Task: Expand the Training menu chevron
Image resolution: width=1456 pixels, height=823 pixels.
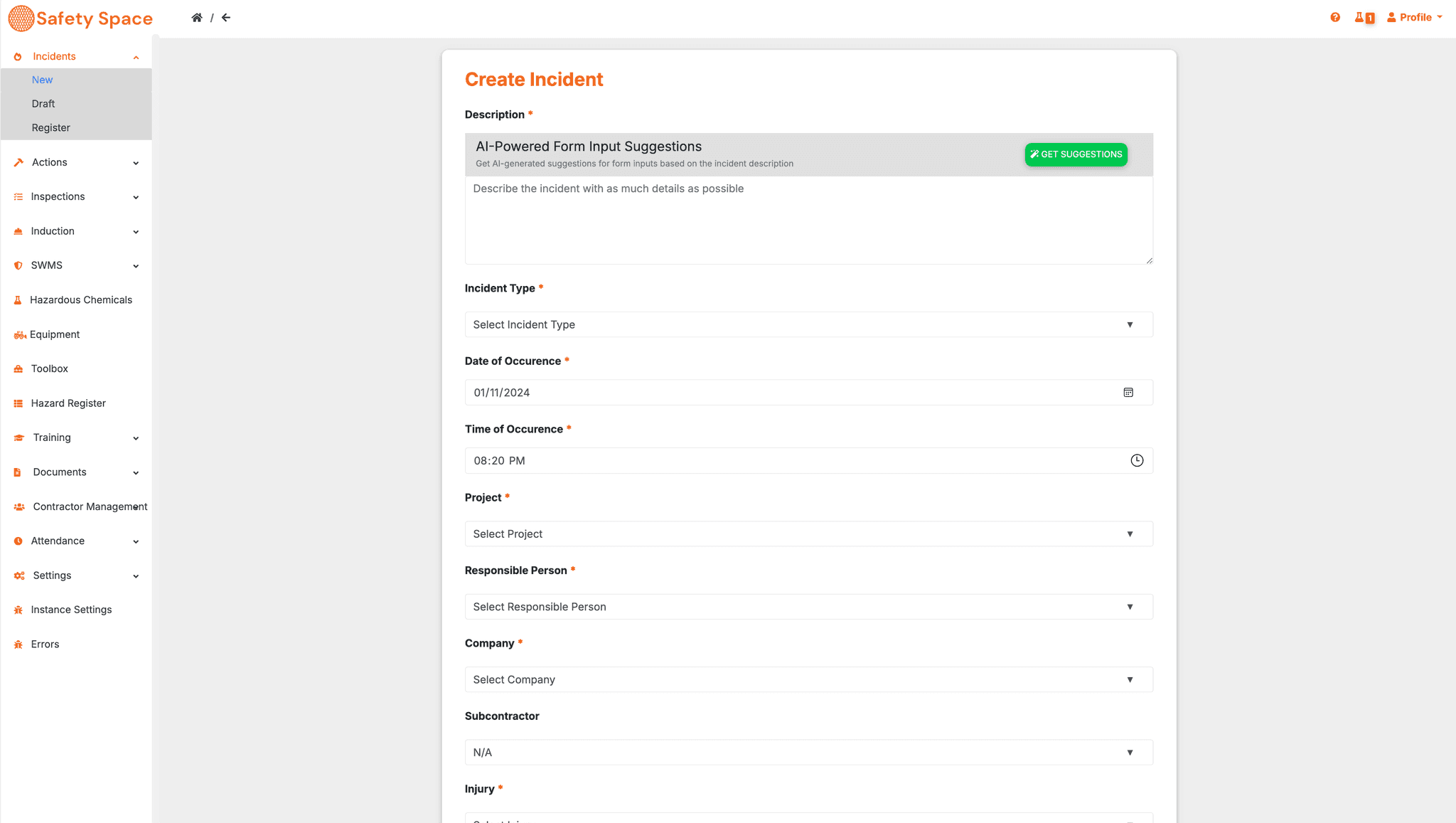Action: (x=136, y=439)
